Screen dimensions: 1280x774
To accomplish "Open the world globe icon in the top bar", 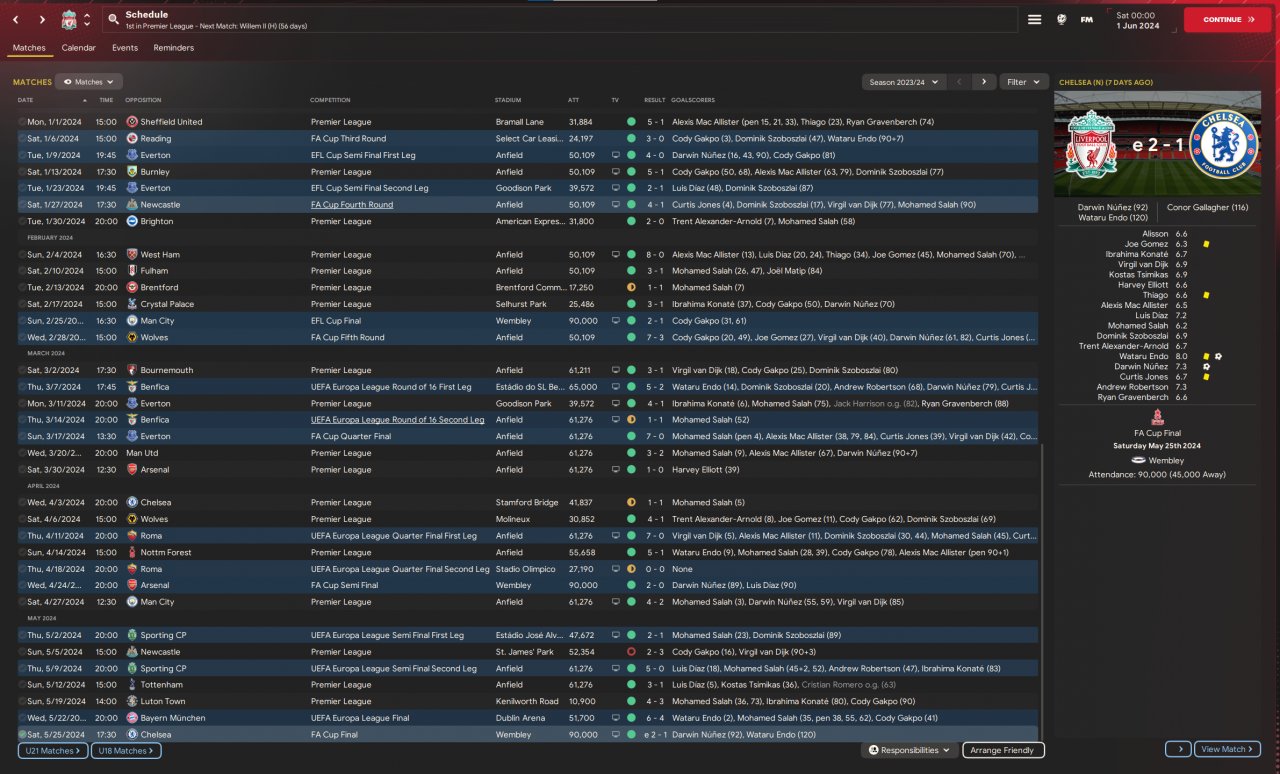I will (x=1062, y=19).
